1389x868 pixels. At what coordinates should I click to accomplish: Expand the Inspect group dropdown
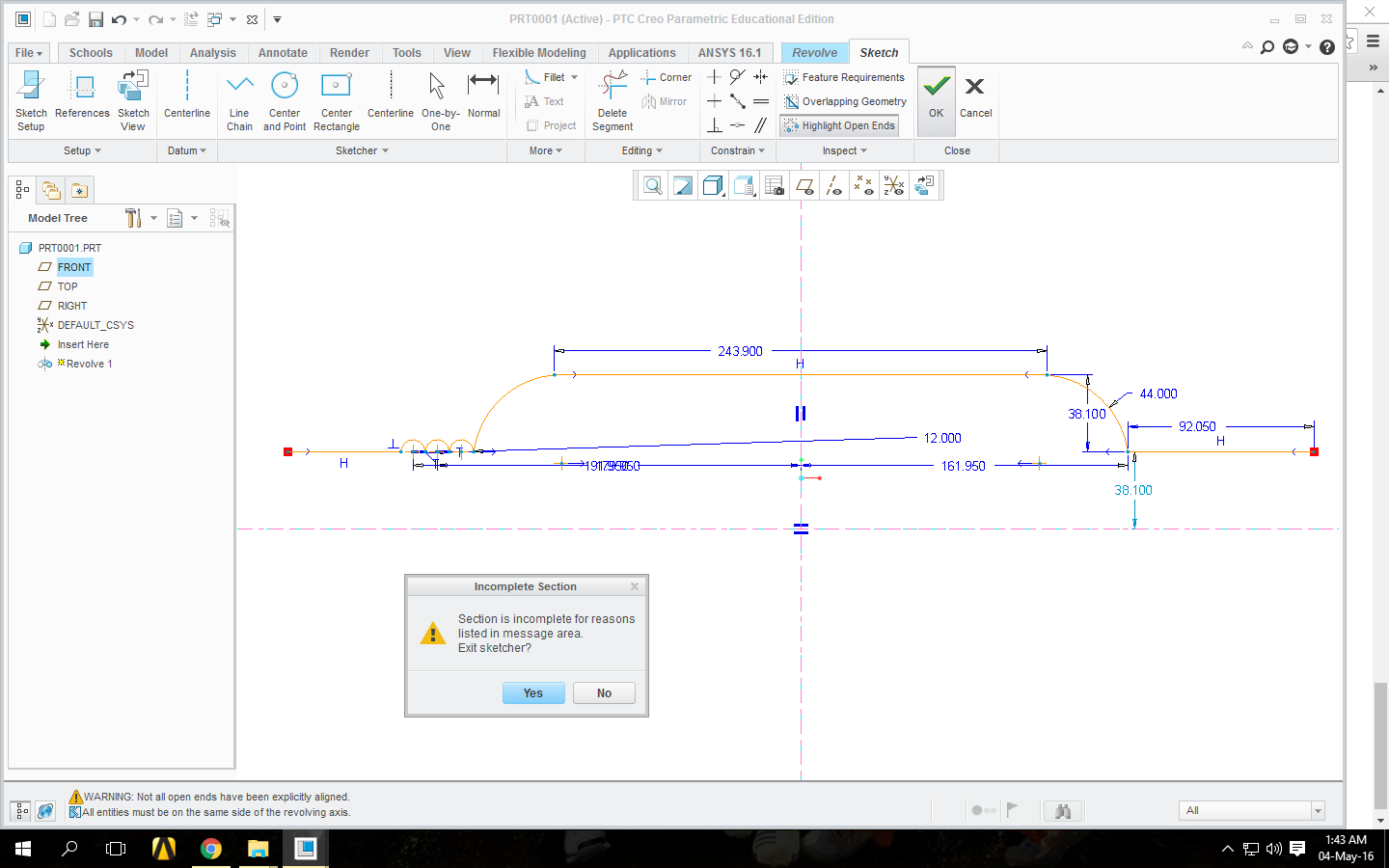pos(845,150)
